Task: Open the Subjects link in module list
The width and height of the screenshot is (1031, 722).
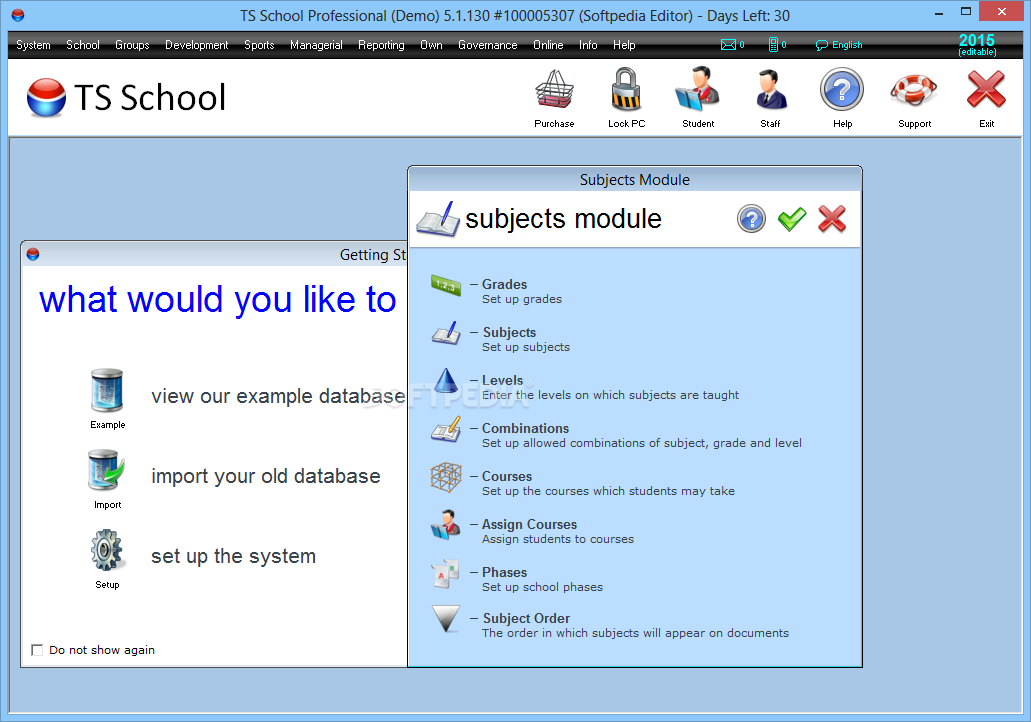Action: [510, 332]
